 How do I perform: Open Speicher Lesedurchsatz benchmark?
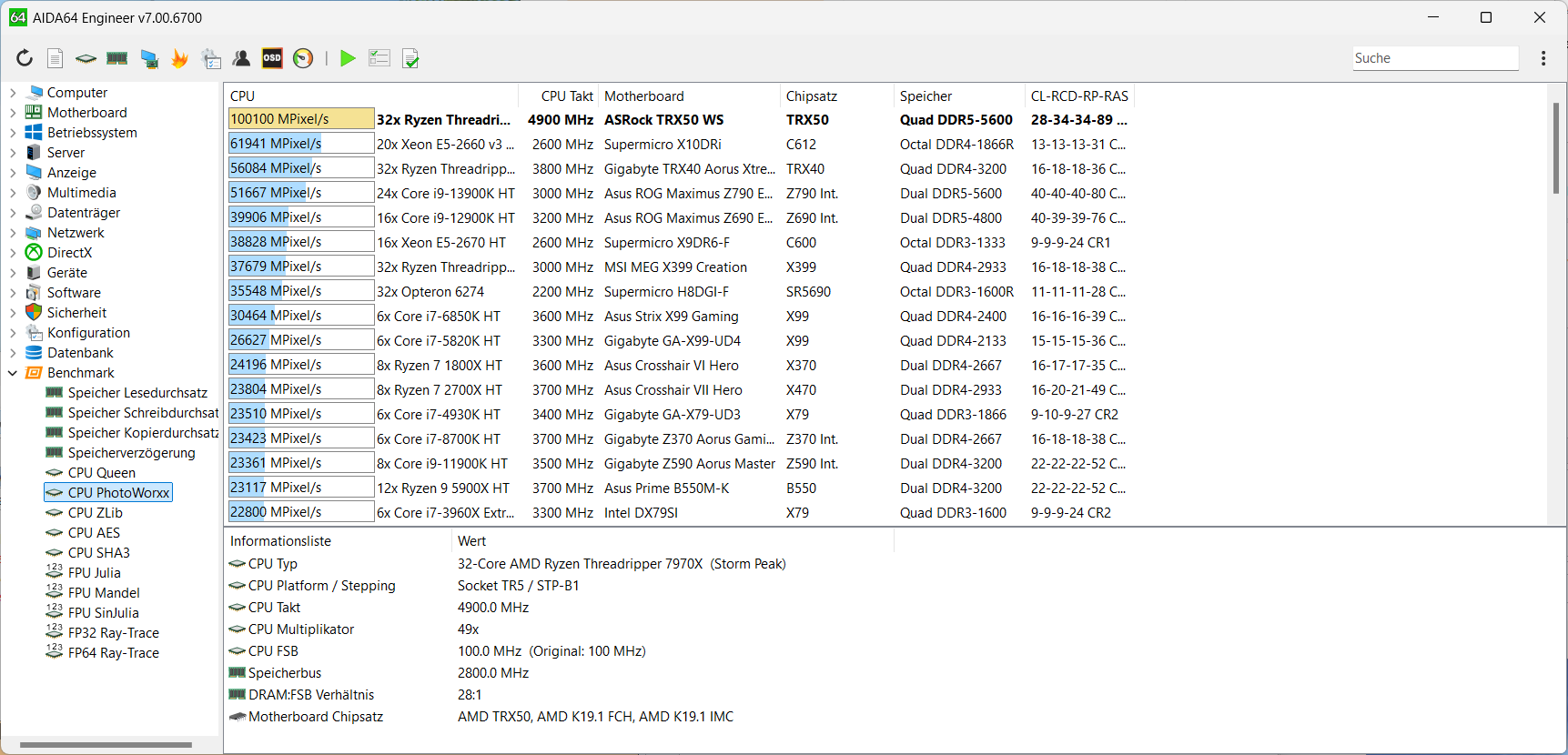click(x=137, y=393)
